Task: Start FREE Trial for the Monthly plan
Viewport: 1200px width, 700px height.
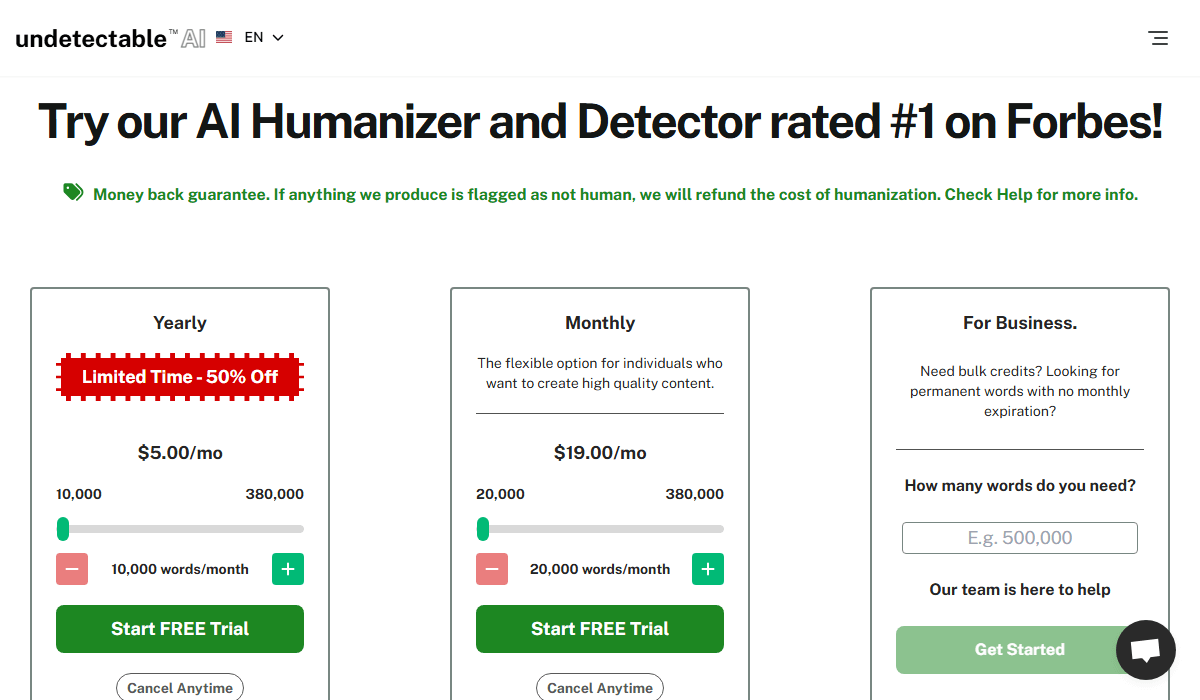Action: pos(600,629)
